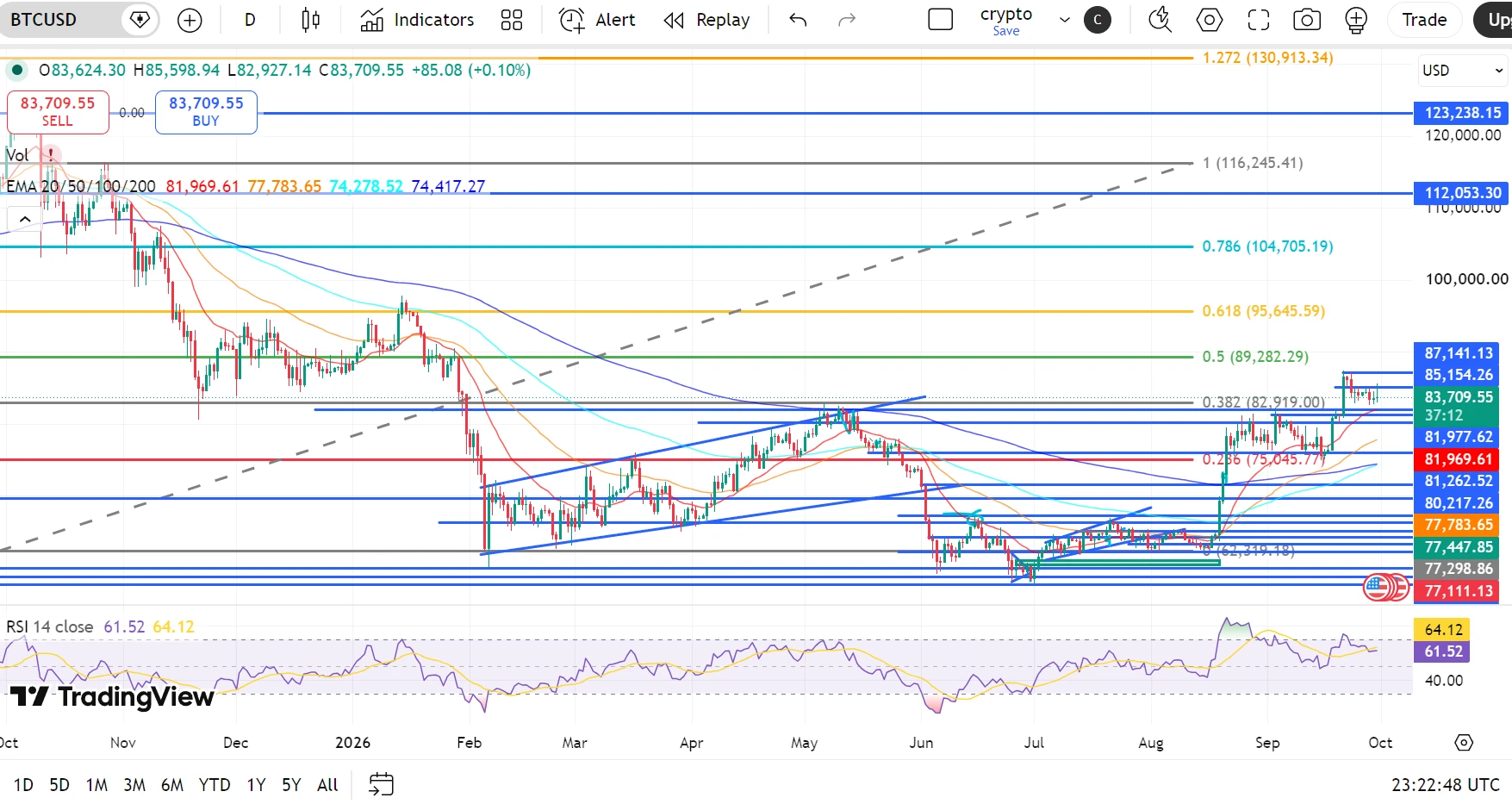
Task: Switch to the 1D time range
Action: (x=23, y=785)
